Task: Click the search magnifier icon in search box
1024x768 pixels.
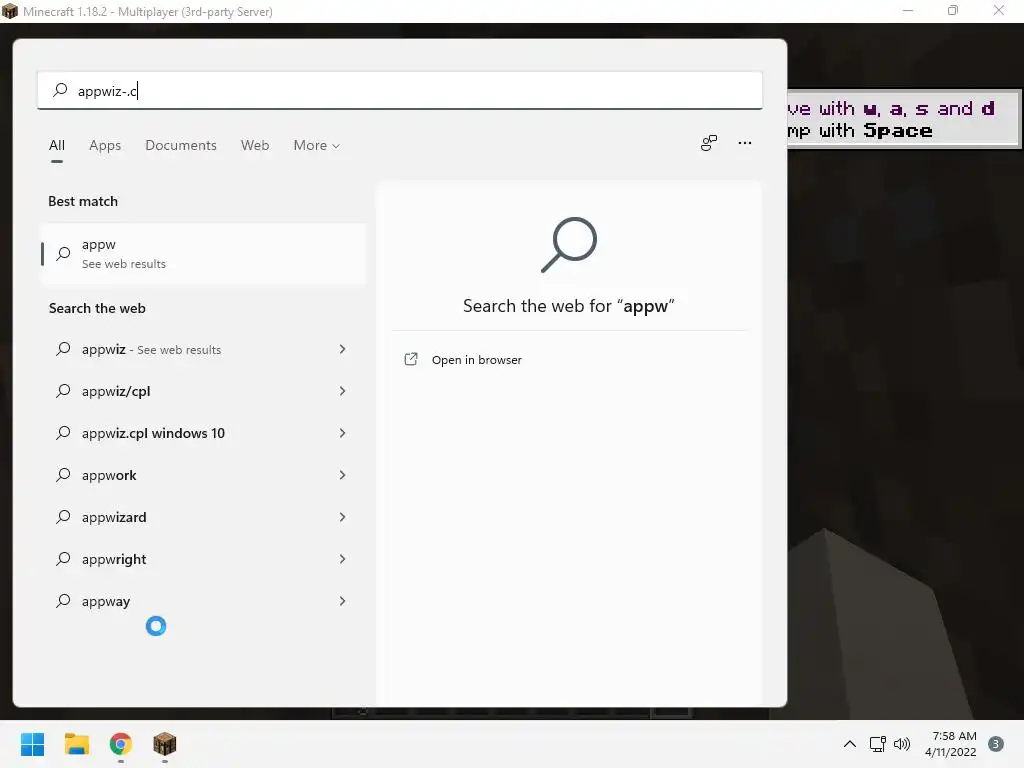Action: point(60,90)
